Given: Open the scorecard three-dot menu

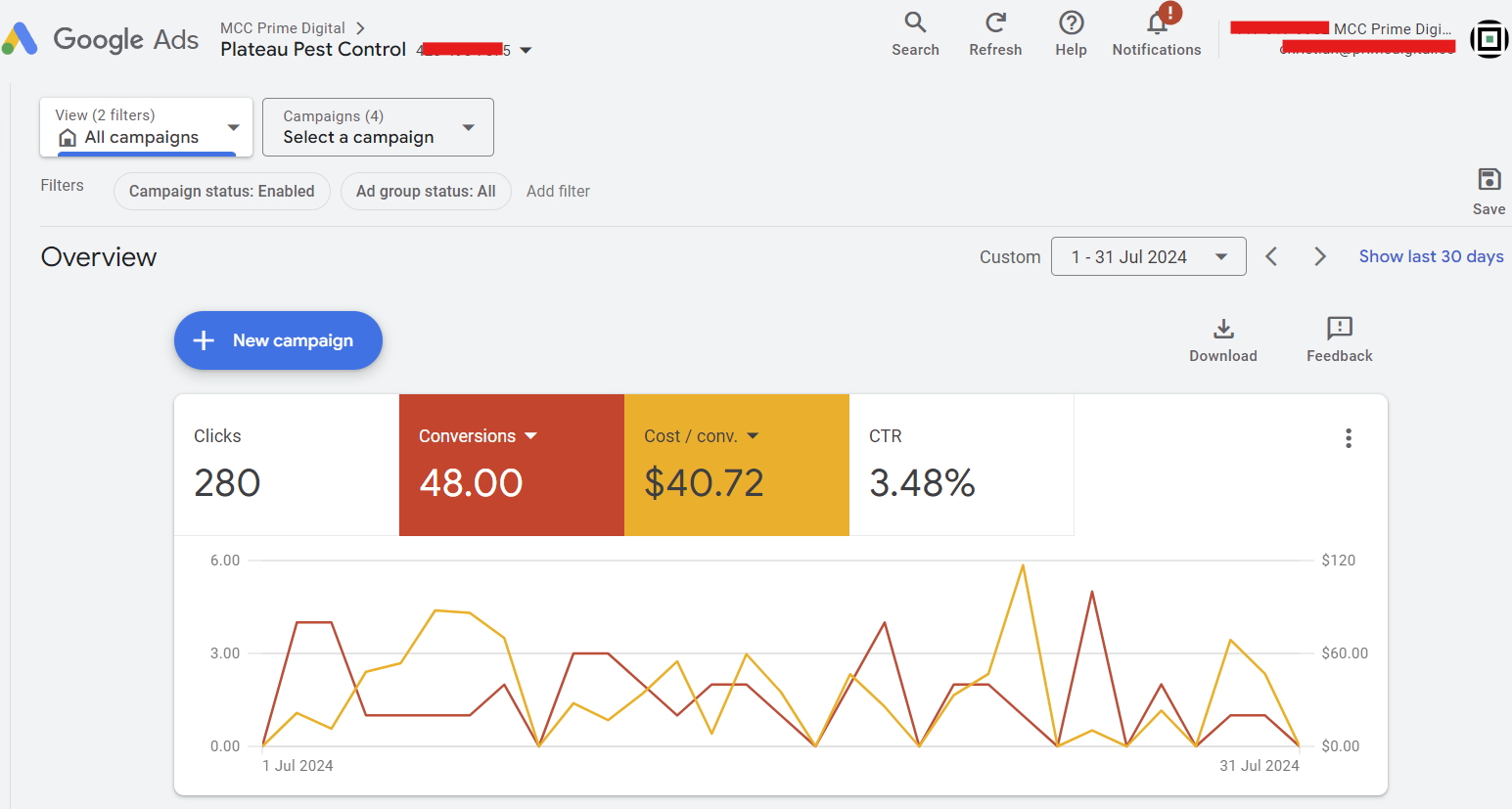Looking at the screenshot, I should [x=1349, y=438].
